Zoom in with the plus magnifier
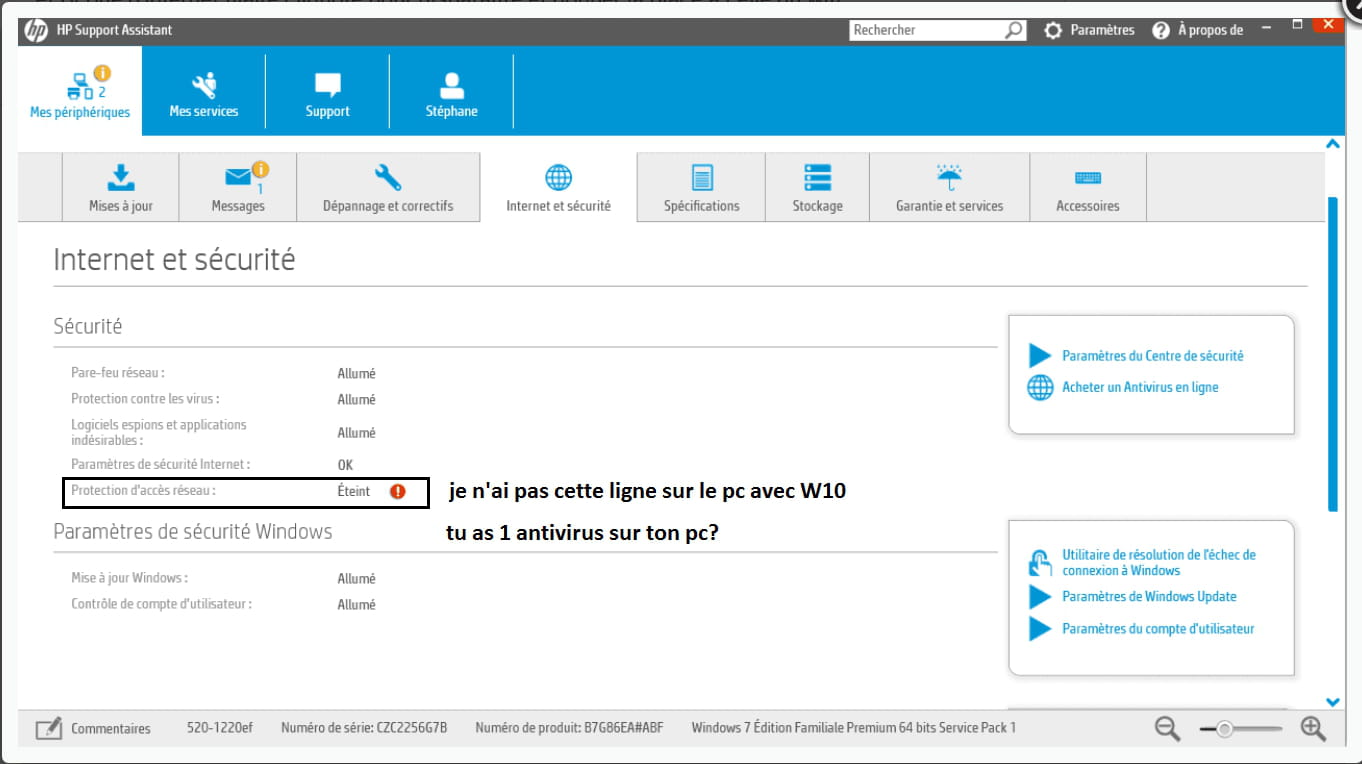 [x=1313, y=729]
